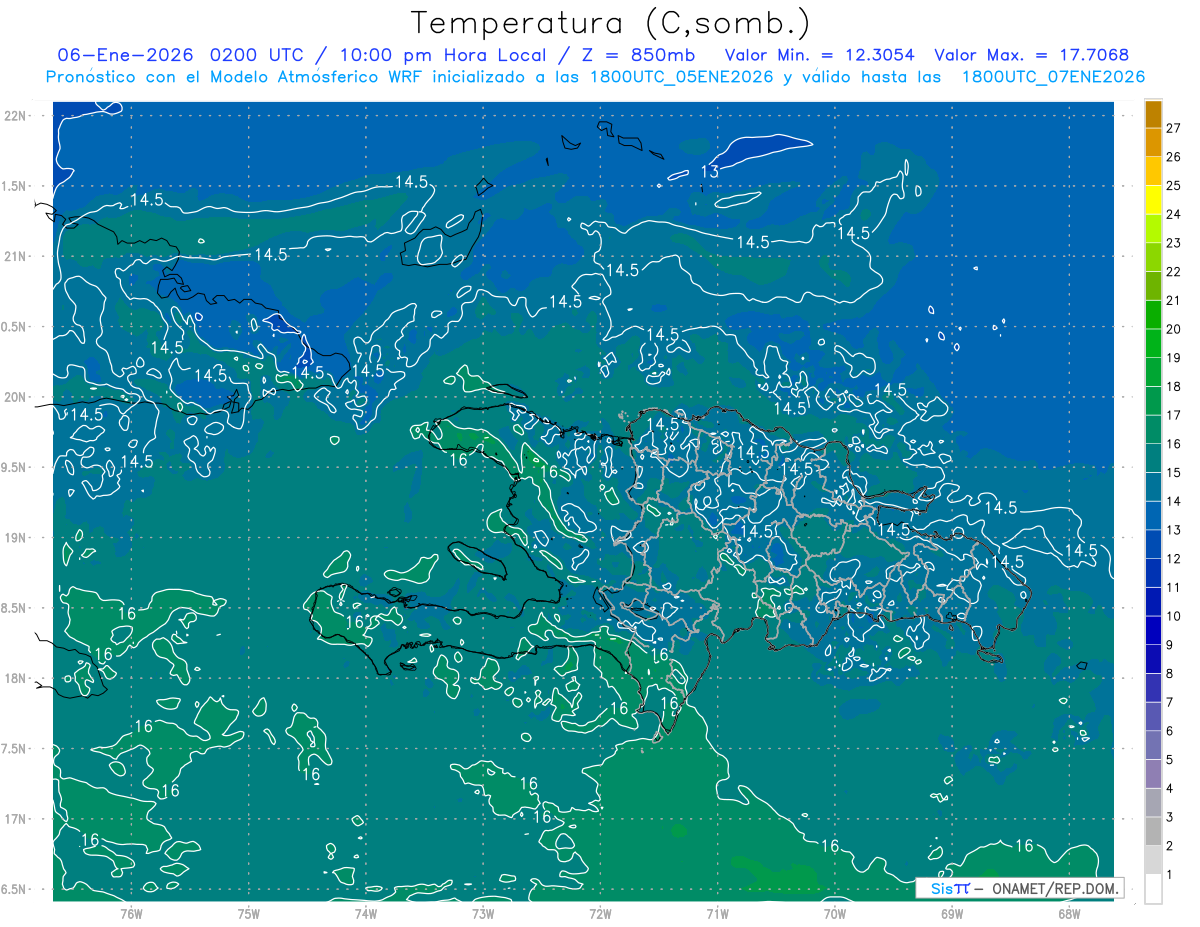Viewport: 1200px width, 927px height.
Task: Click the purple swatch between 5 and 6
Action: (1153, 745)
